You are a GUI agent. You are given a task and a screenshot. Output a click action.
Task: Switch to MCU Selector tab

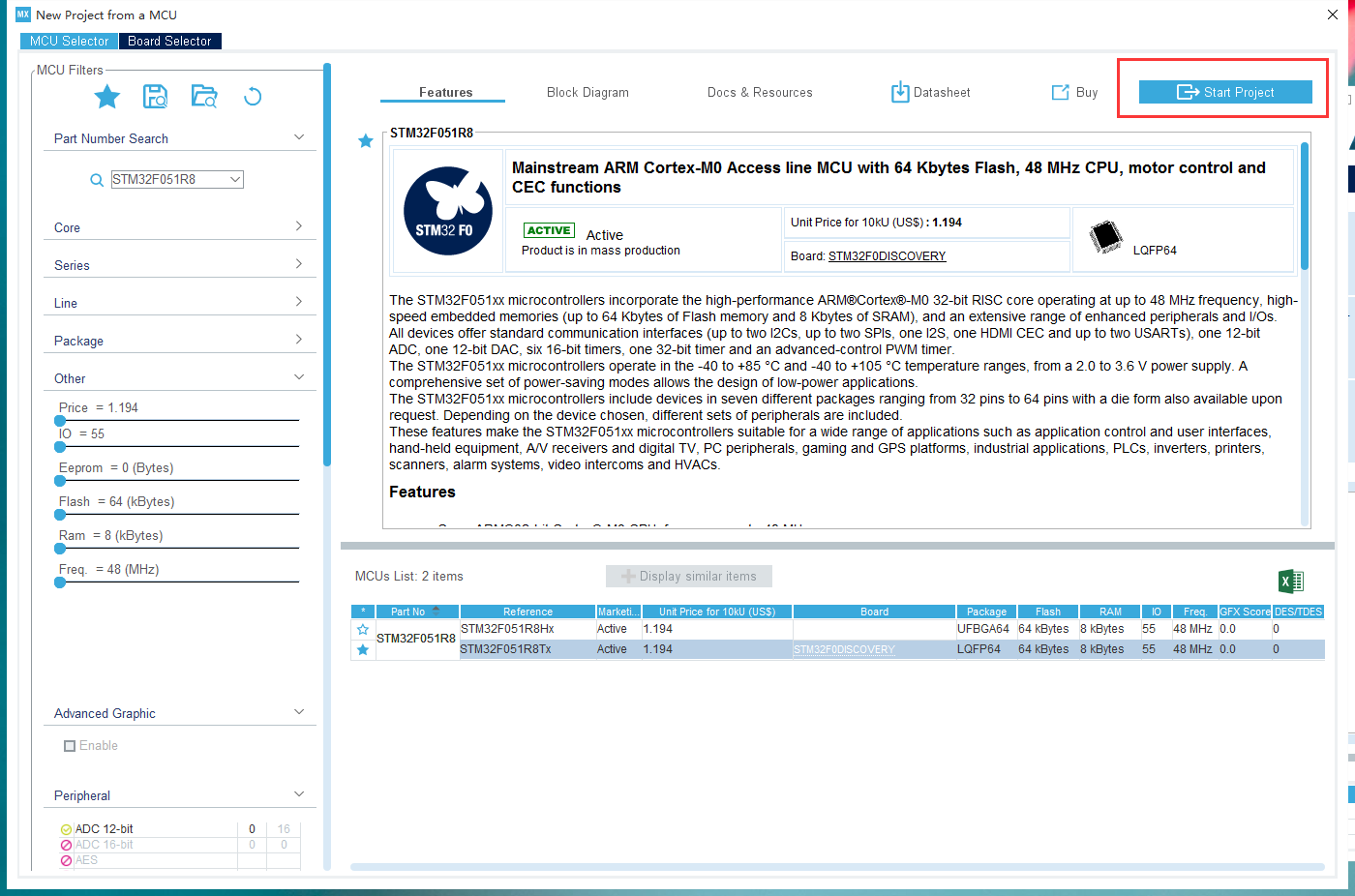pos(69,41)
